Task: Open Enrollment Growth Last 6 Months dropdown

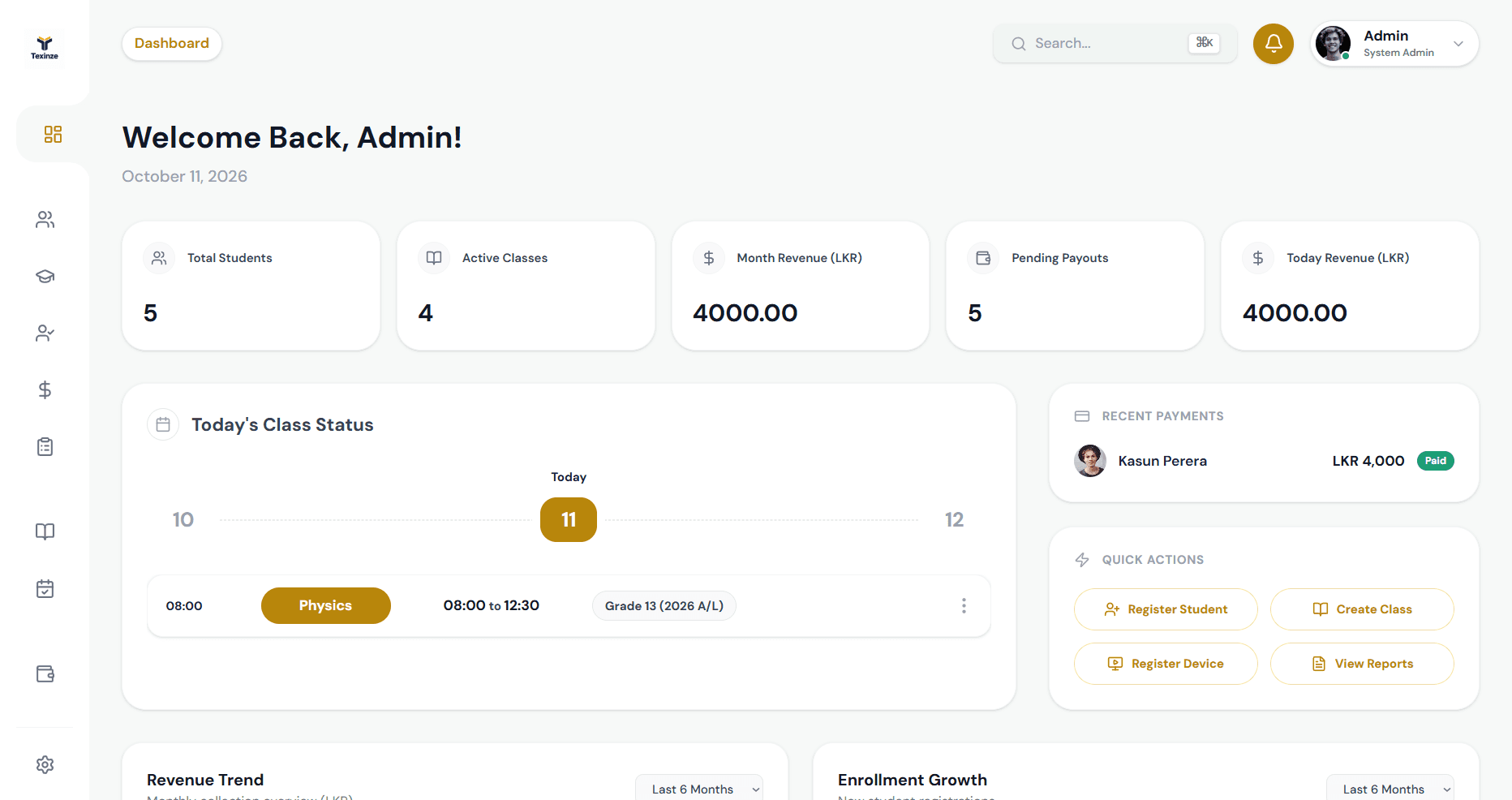Action: pos(1390,789)
